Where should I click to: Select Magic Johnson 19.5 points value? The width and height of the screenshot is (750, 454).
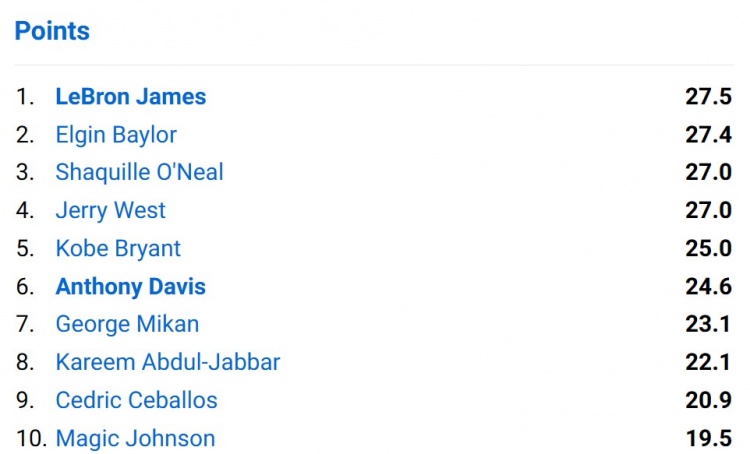click(x=708, y=439)
